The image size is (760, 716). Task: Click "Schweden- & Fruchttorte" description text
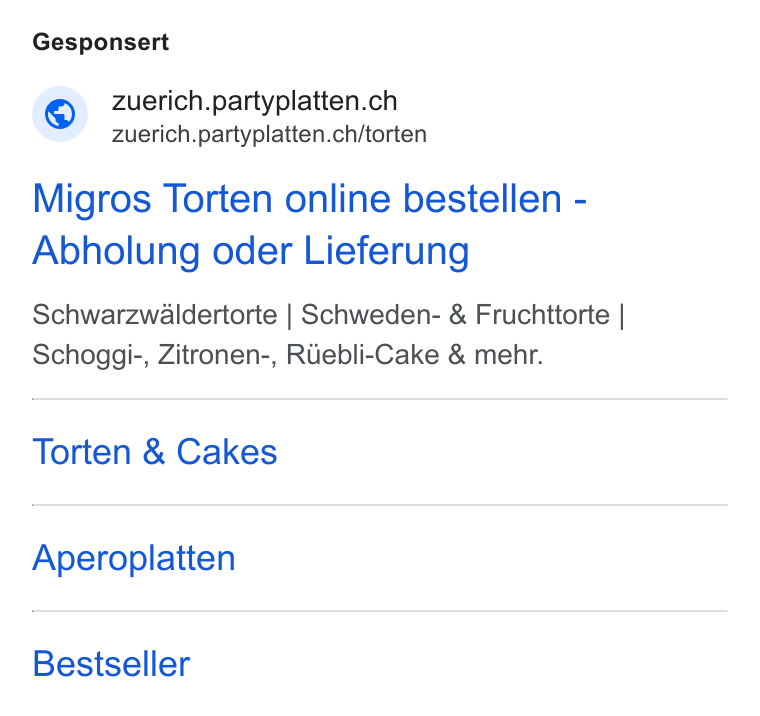click(455, 315)
